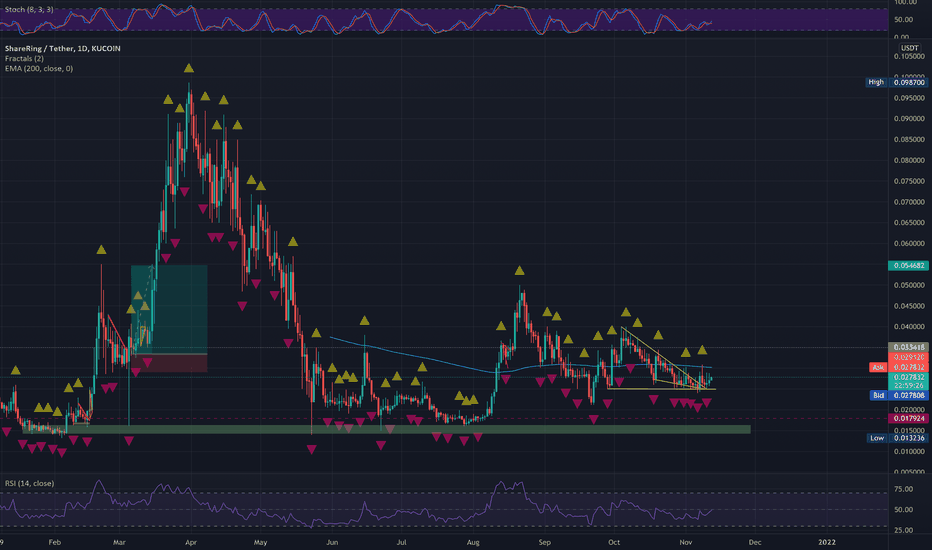The image size is (932, 550).
Task: Select the Stochastic oscillator line in top pane
Action: [357, 20]
